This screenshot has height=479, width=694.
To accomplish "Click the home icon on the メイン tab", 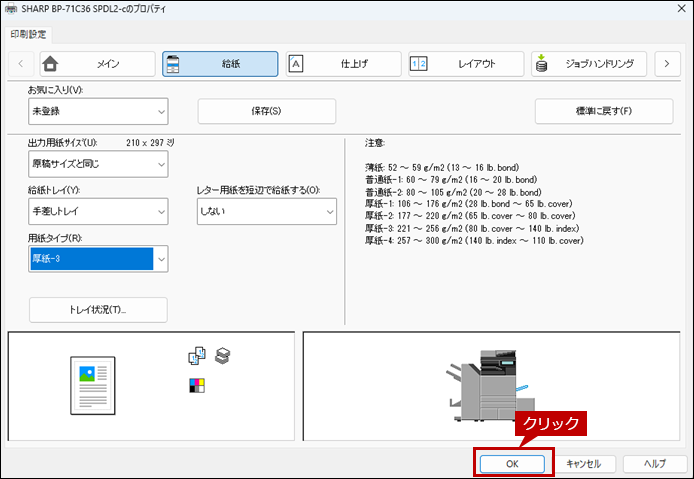I will 51,64.
